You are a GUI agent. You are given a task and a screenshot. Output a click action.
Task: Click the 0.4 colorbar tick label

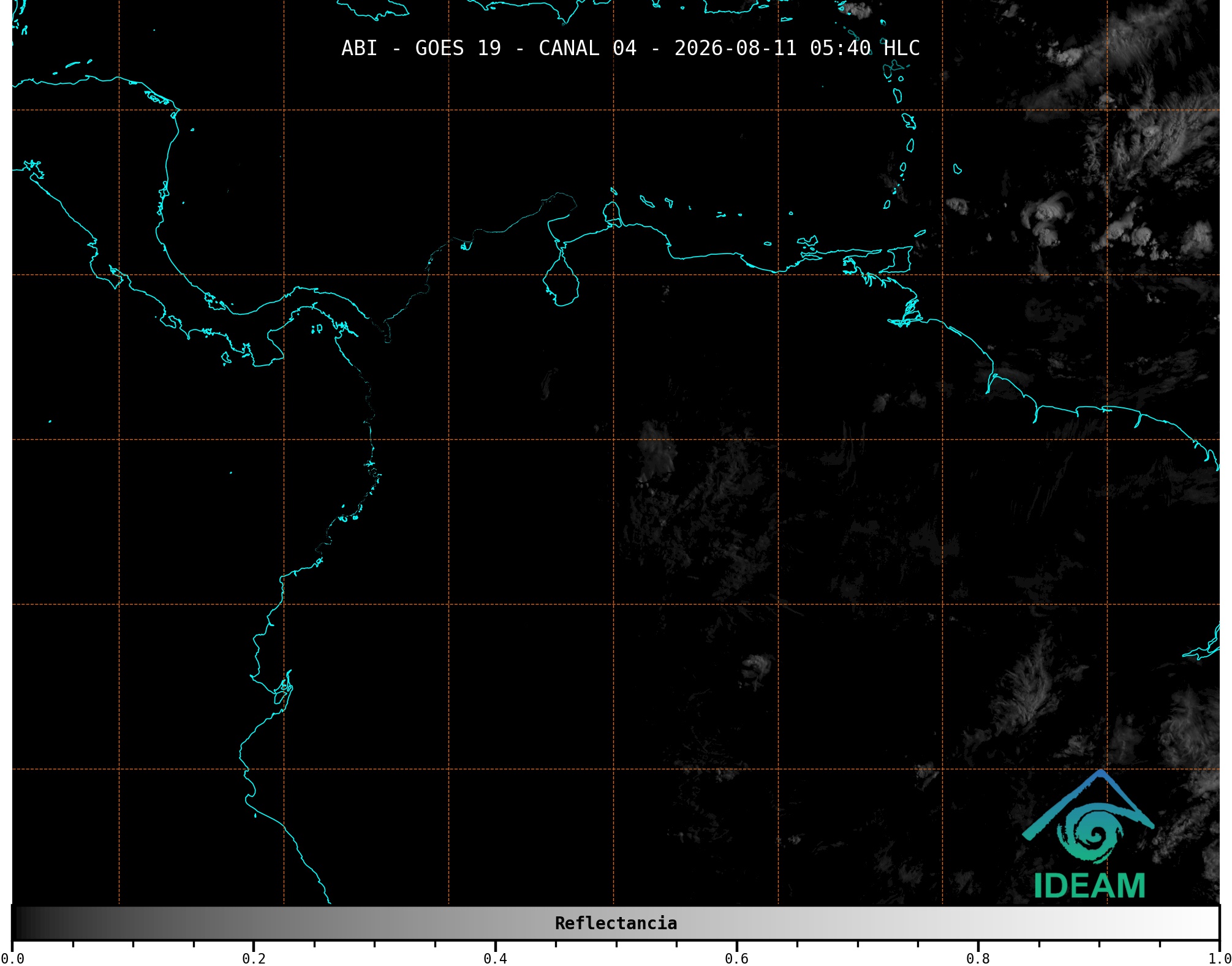[495, 959]
